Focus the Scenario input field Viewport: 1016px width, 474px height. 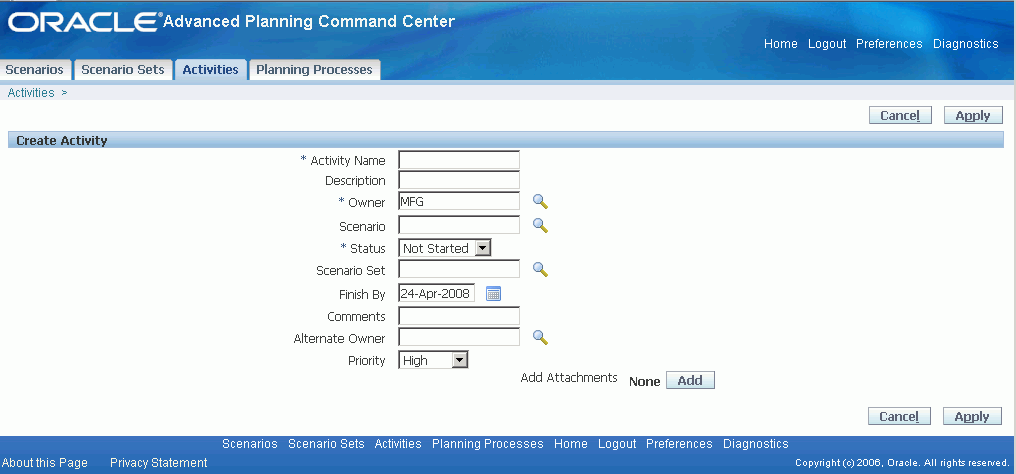click(459, 225)
